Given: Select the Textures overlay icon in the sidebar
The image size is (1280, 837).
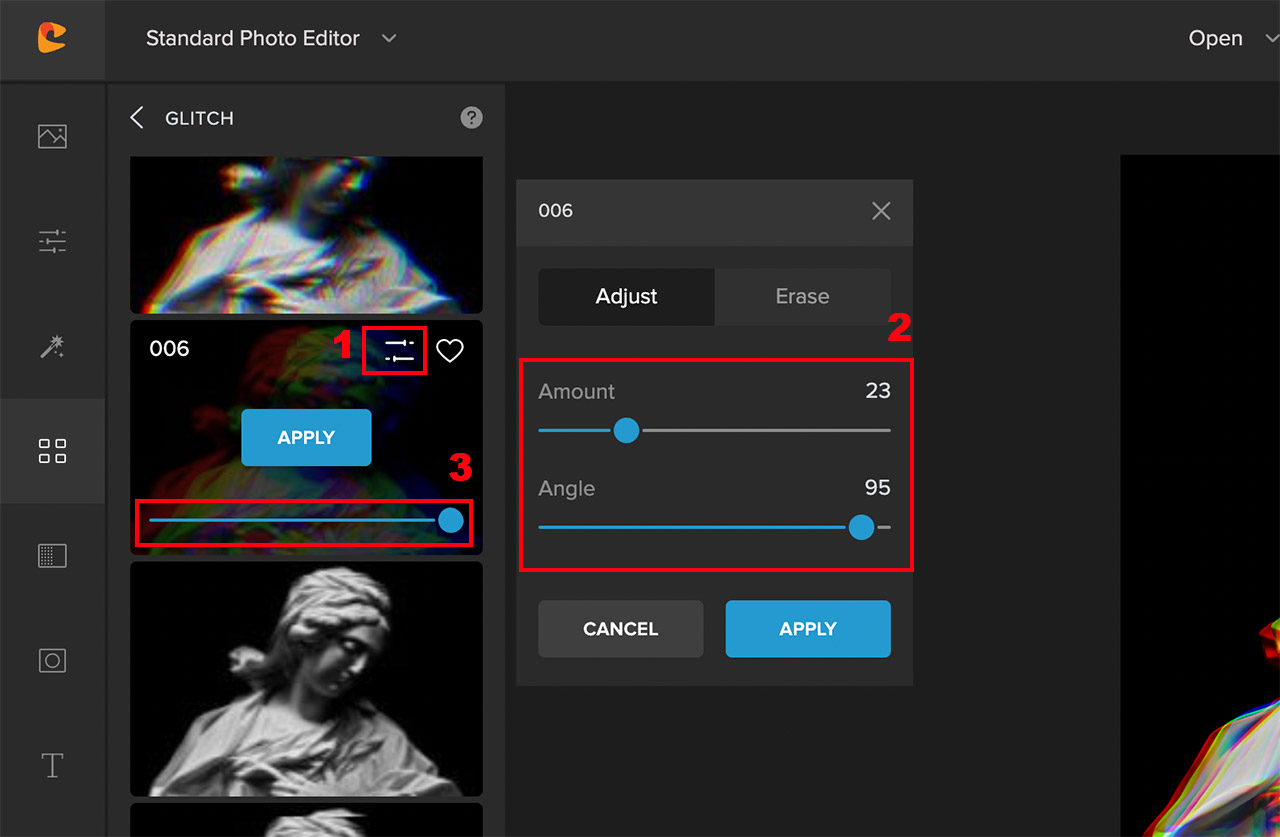Looking at the screenshot, I should (x=54, y=556).
